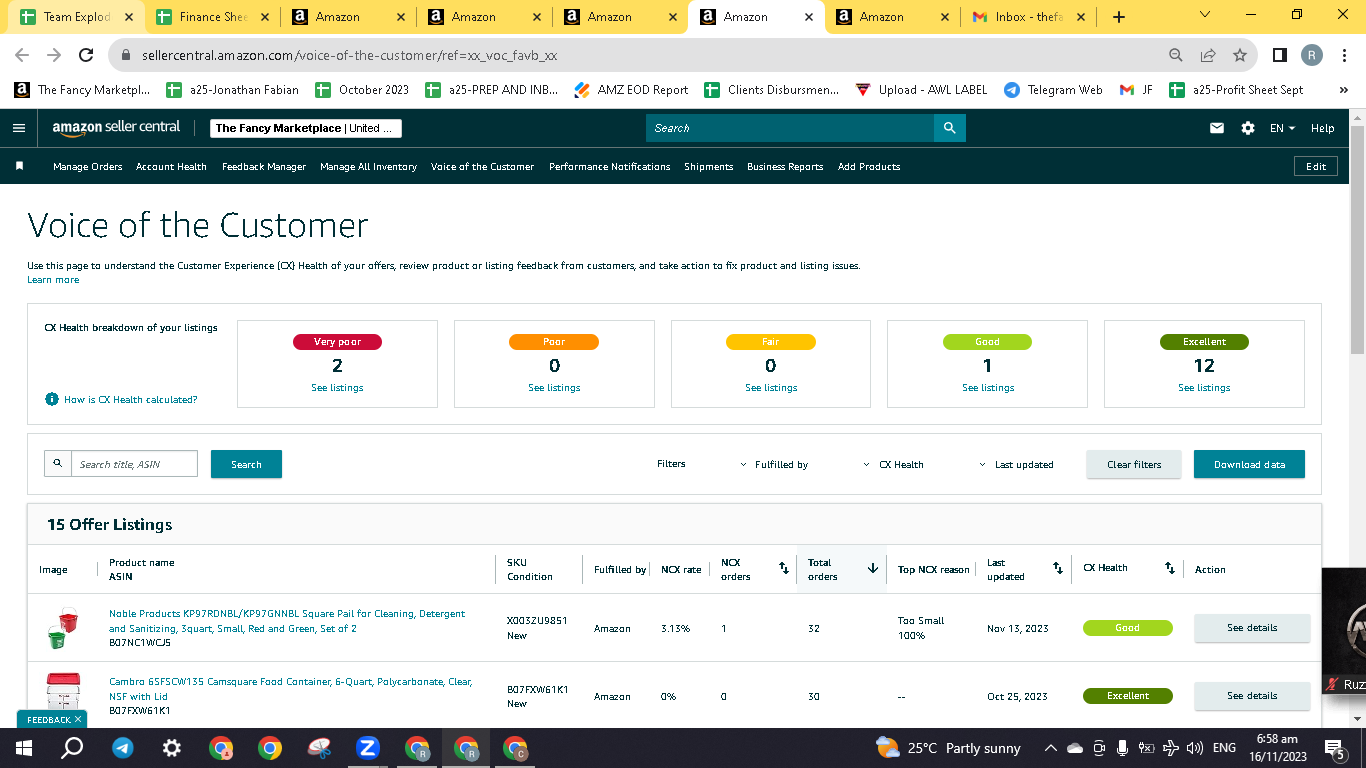Viewport: 1366px width, 768px height.
Task: Open the Telegram Web bookmark
Action: 1052,90
